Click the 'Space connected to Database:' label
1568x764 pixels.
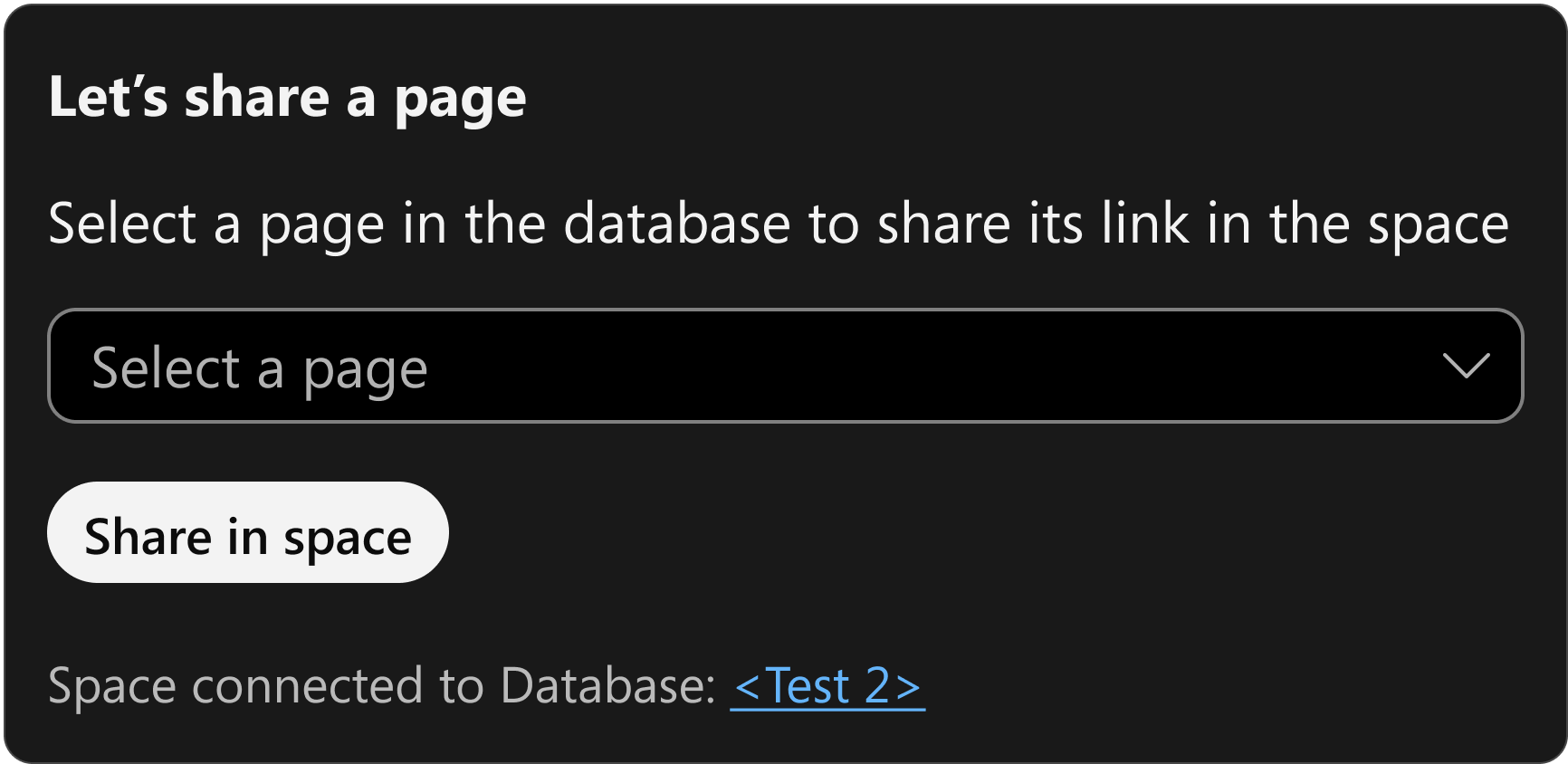click(x=383, y=685)
